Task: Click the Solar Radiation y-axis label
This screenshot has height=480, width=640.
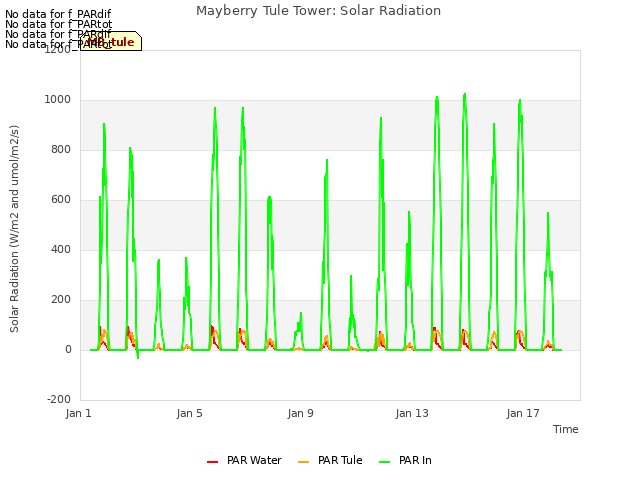Action: point(14,229)
